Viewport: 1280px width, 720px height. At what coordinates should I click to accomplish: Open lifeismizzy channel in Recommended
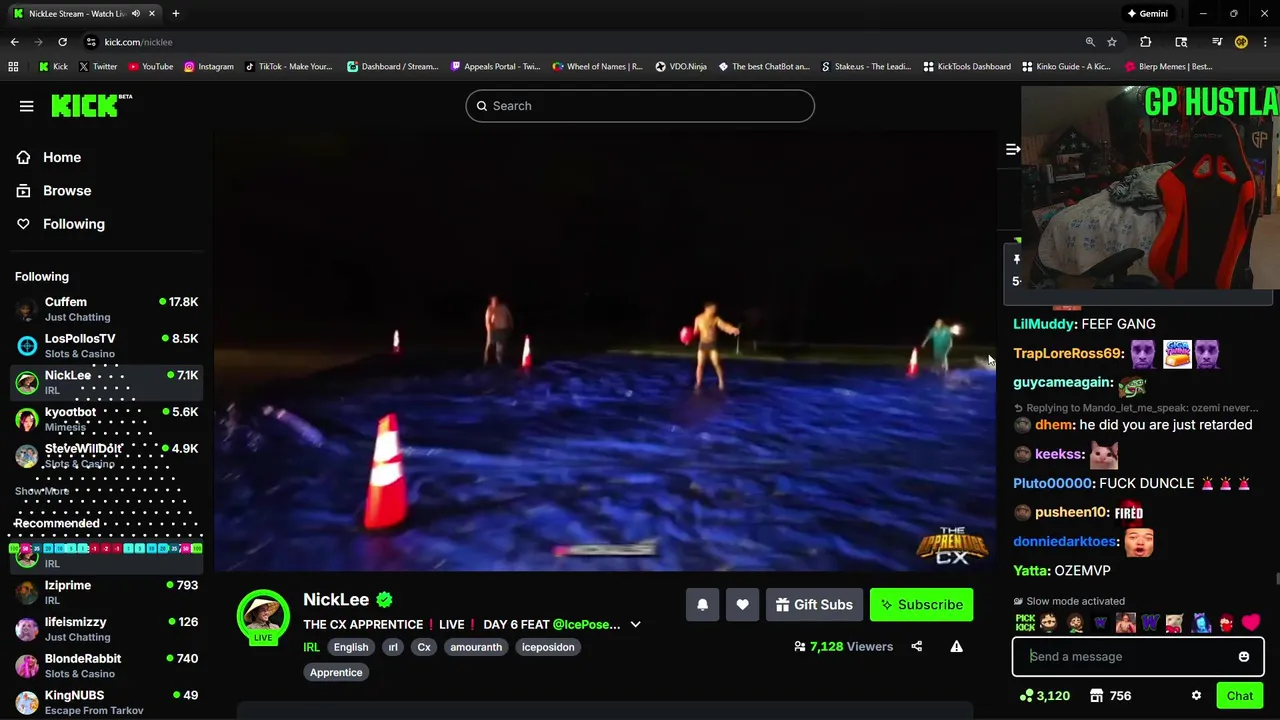(106, 629)
